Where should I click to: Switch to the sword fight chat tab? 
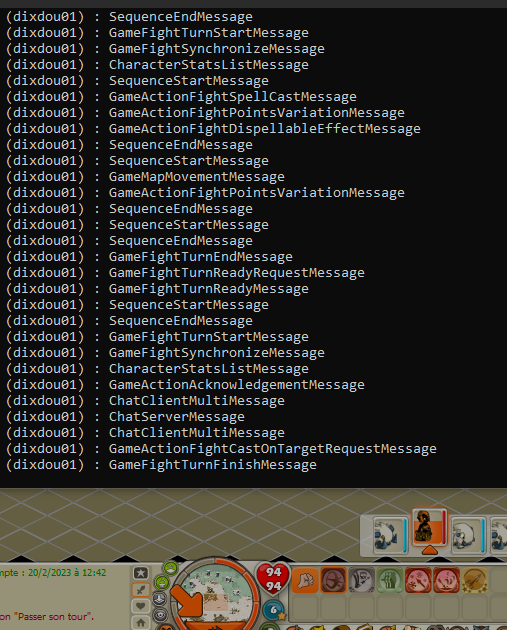[141, 590]
